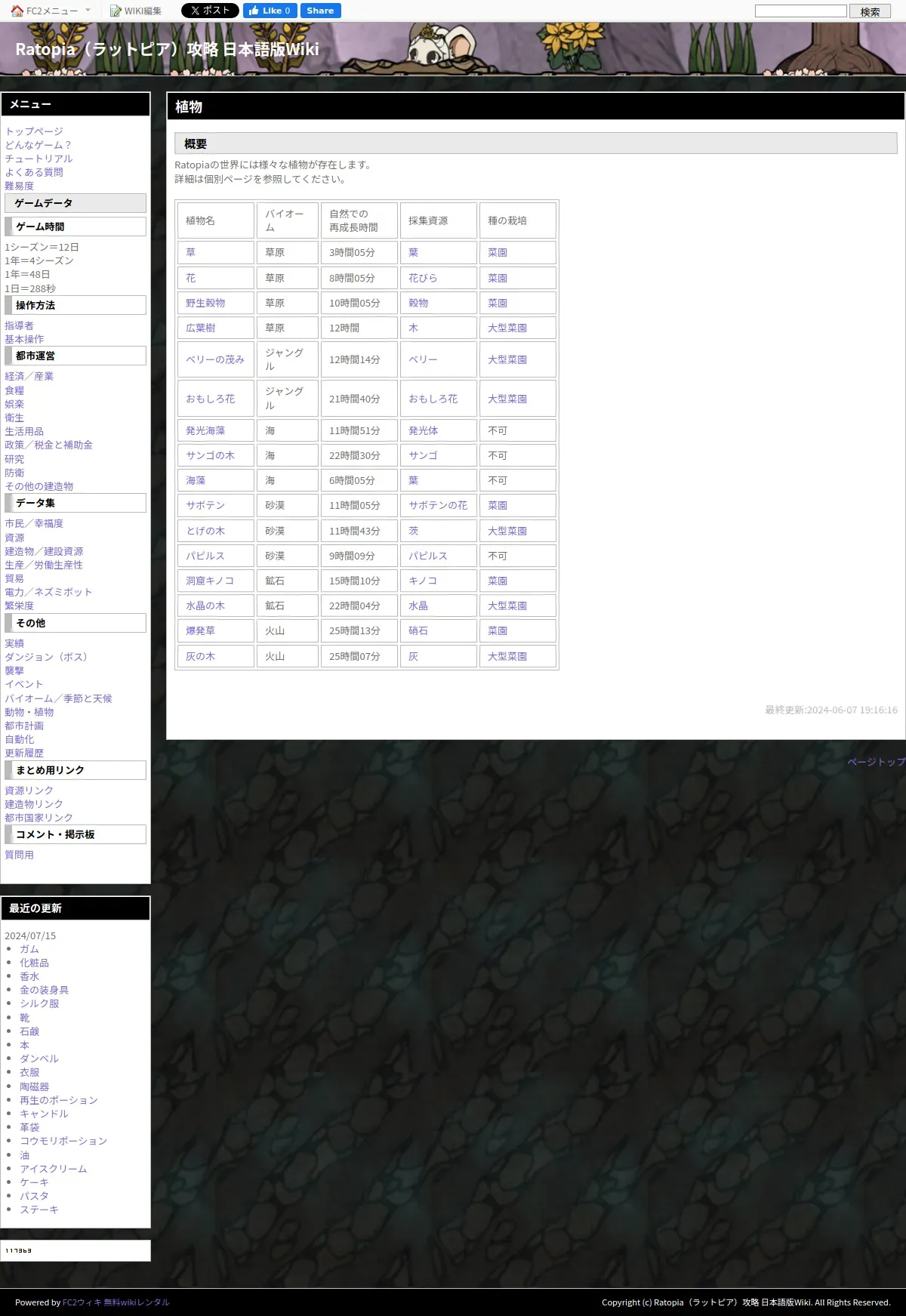
Task: Open 政策／税金と補助金 link
Action: tap(48, 445)
